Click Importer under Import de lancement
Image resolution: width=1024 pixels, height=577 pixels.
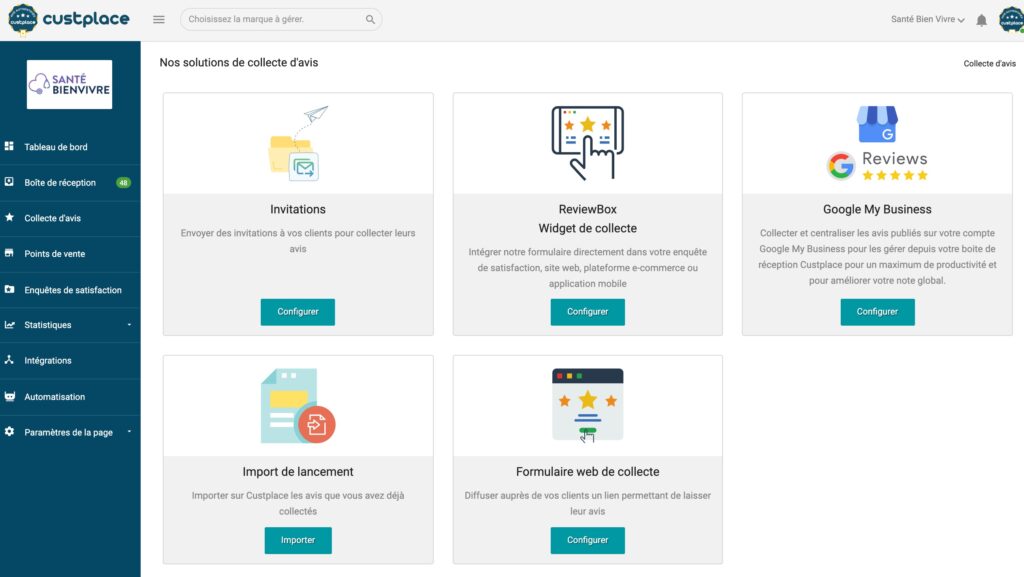click(297, 540)
